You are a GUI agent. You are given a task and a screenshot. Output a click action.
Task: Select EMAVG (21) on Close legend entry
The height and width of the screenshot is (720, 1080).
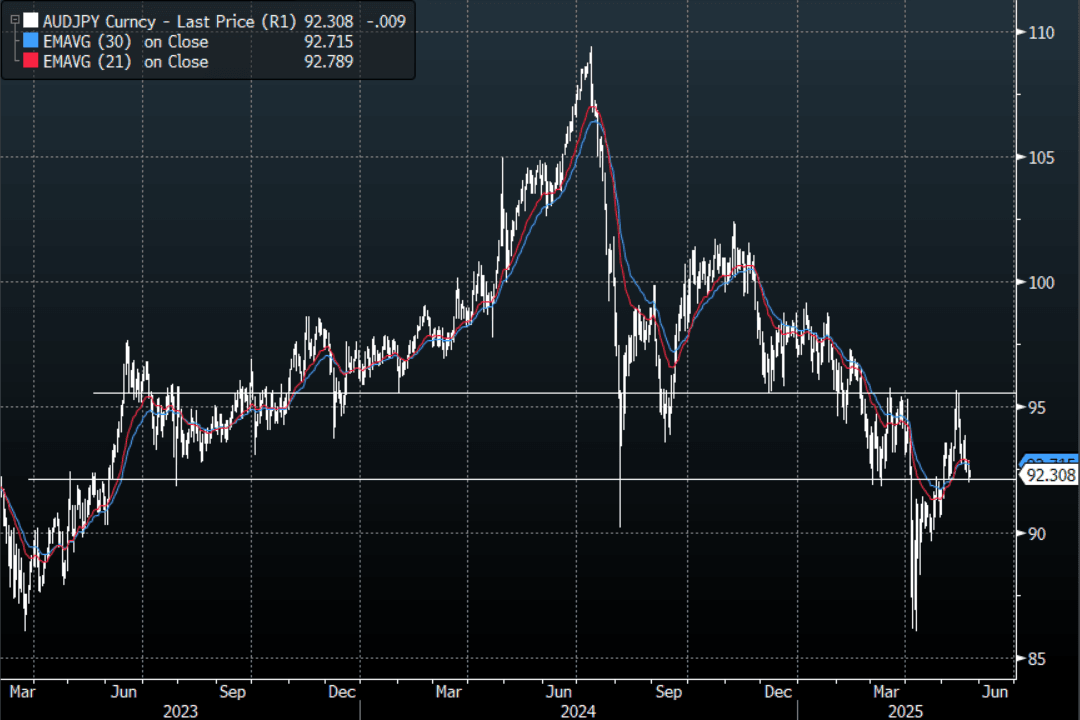point(125,62)
